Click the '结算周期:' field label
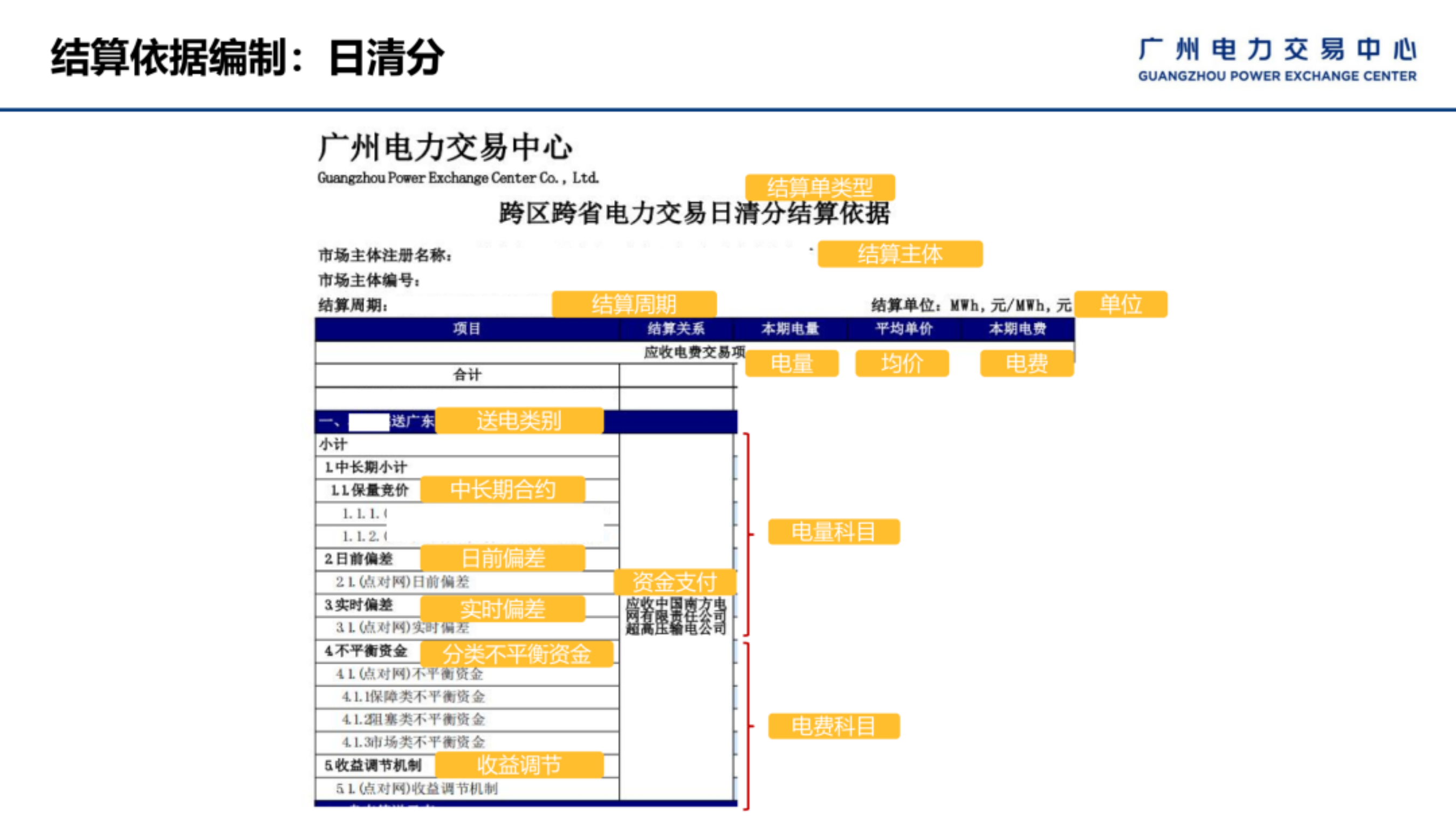Image resolution: width=1456 pixels, height=820 pixels. coord(353,305)
